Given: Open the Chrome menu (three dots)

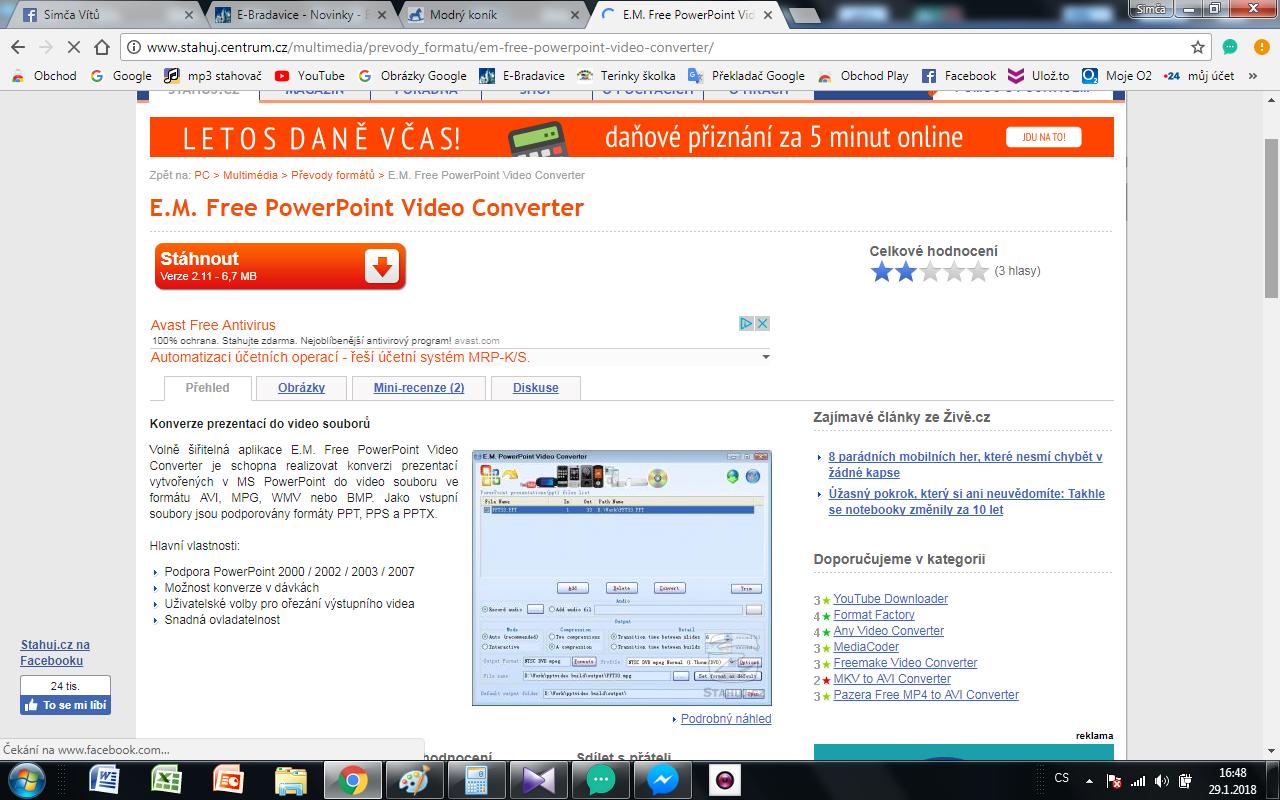Looking at the screenshot, I should coord(1259,47).
